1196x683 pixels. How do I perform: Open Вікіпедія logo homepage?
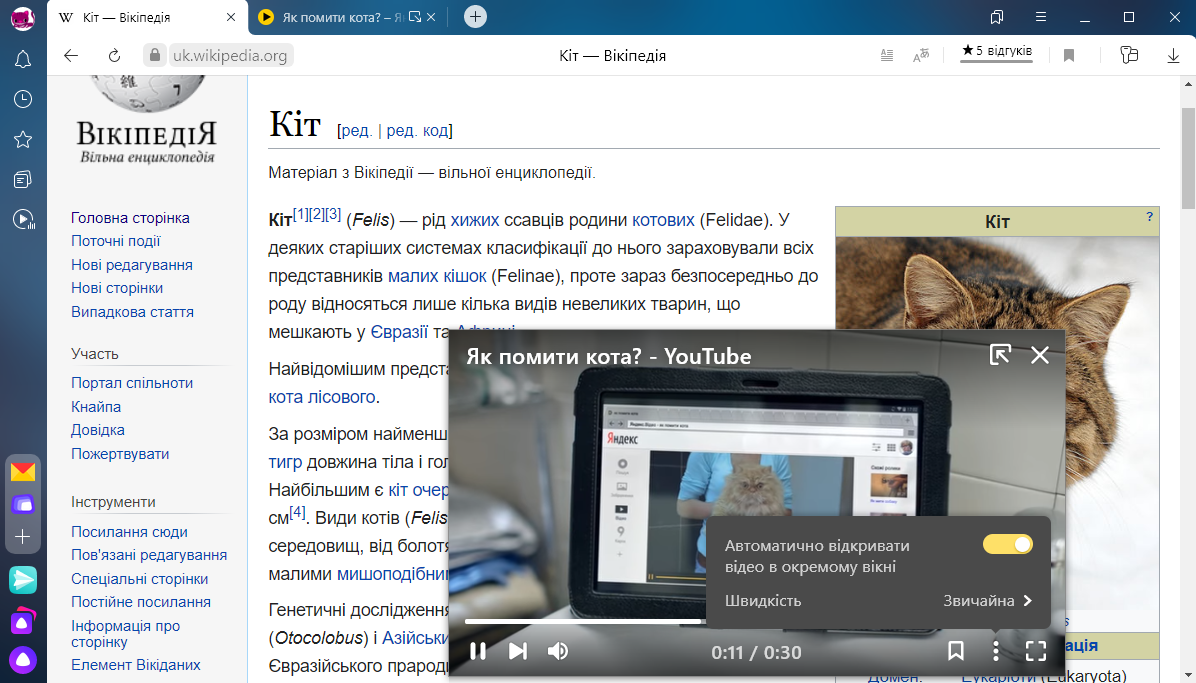[146, 122]
